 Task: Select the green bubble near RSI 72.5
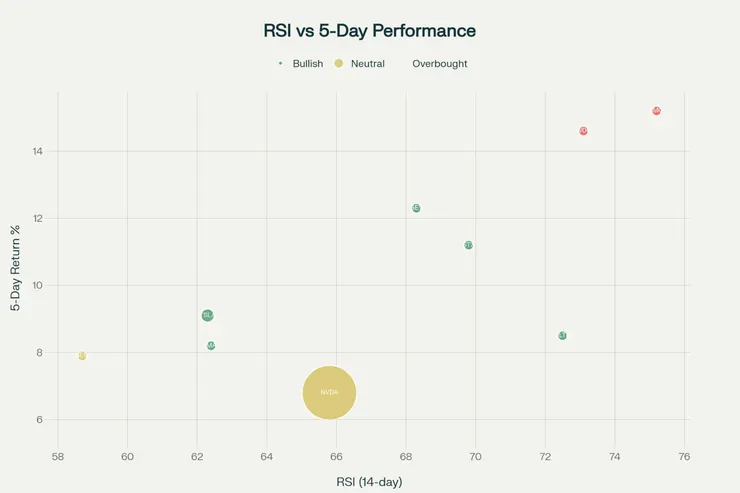[x=562, y=336]
